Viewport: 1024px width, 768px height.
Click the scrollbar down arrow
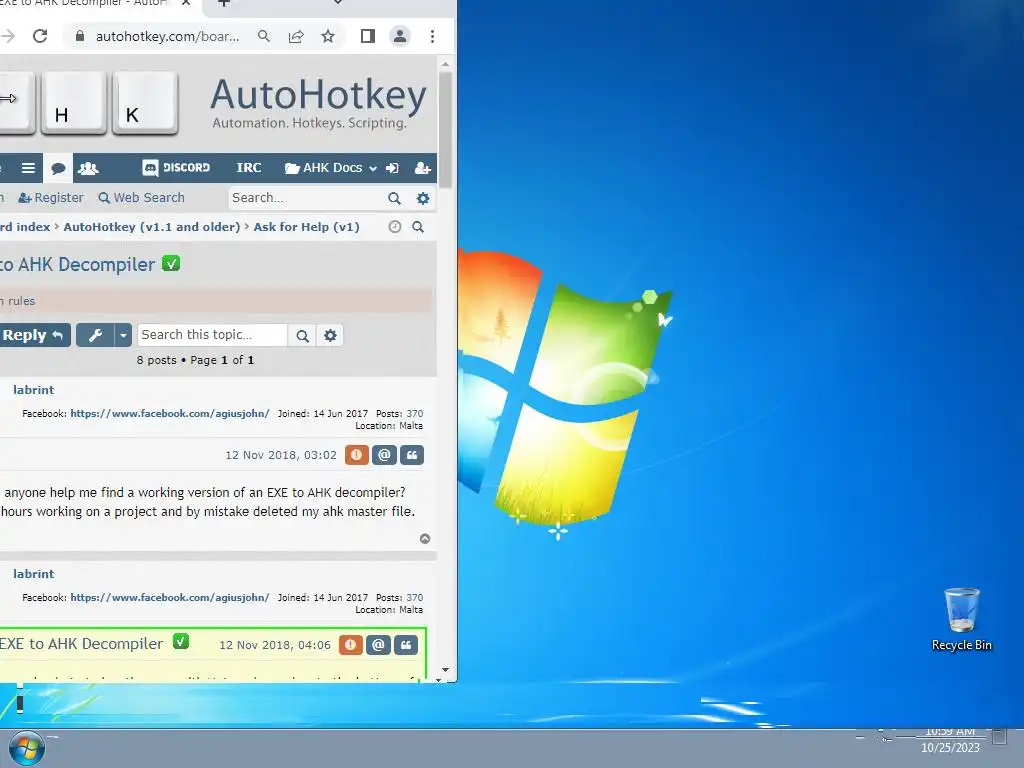pyautogui.click(x=445, y=670)
